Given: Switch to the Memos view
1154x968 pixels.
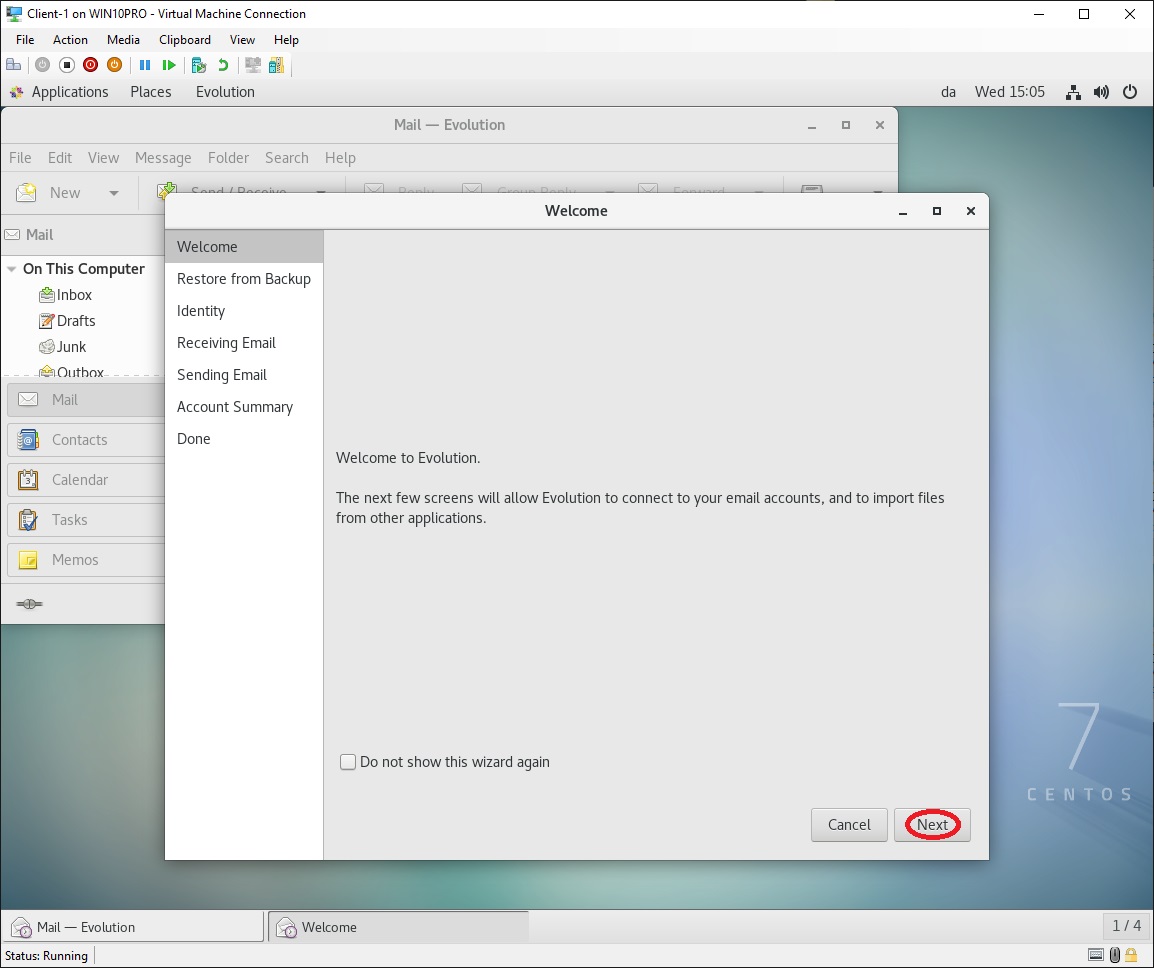Looking at the screenshot, I should click(85, 559).
